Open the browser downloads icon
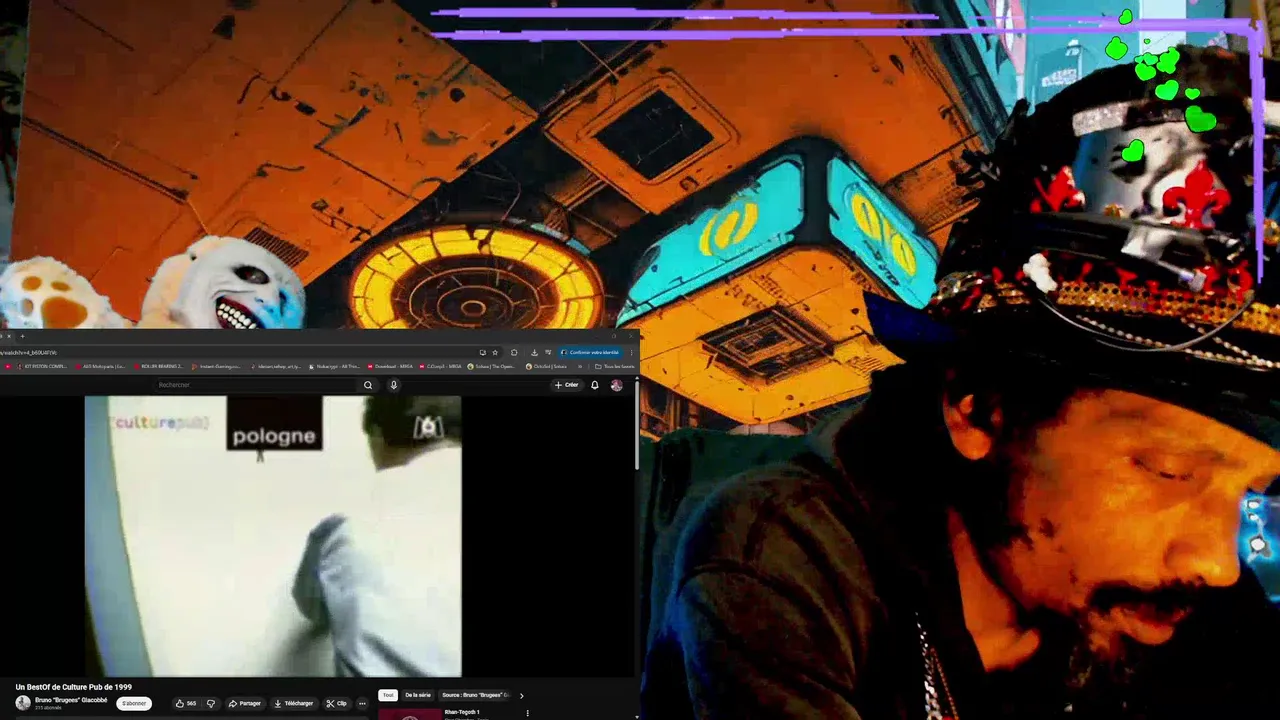Viewport: 1280px width, 720px height. (534, 352)
